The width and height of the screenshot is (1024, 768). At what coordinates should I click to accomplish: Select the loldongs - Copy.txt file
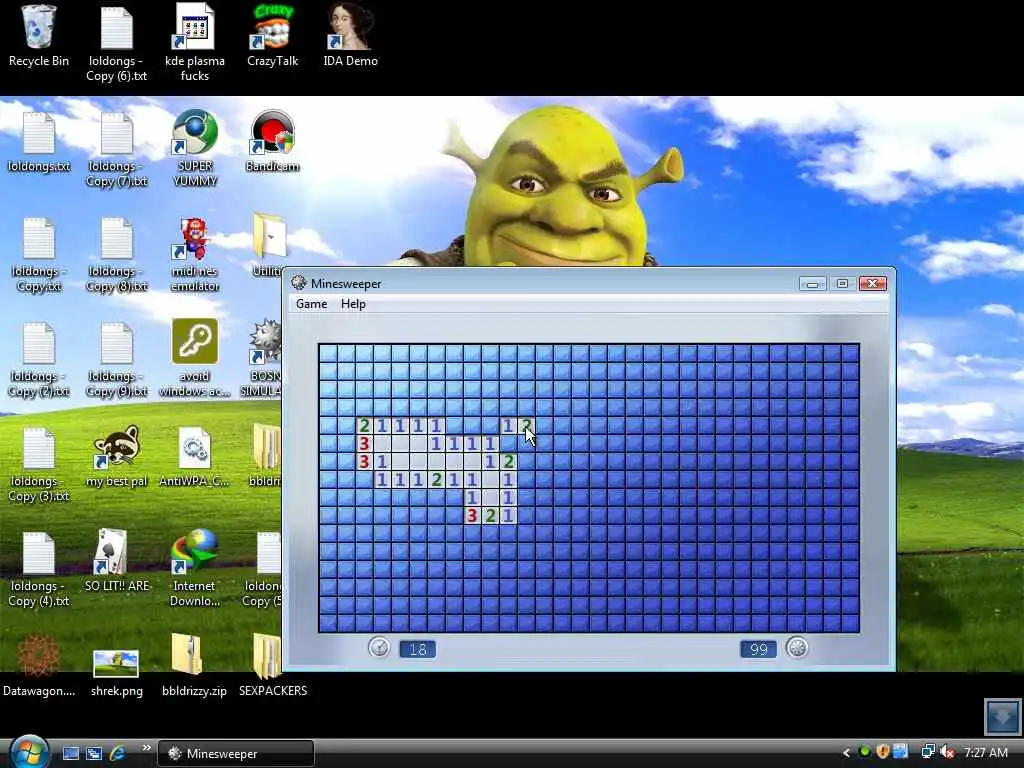coord(39,255)
